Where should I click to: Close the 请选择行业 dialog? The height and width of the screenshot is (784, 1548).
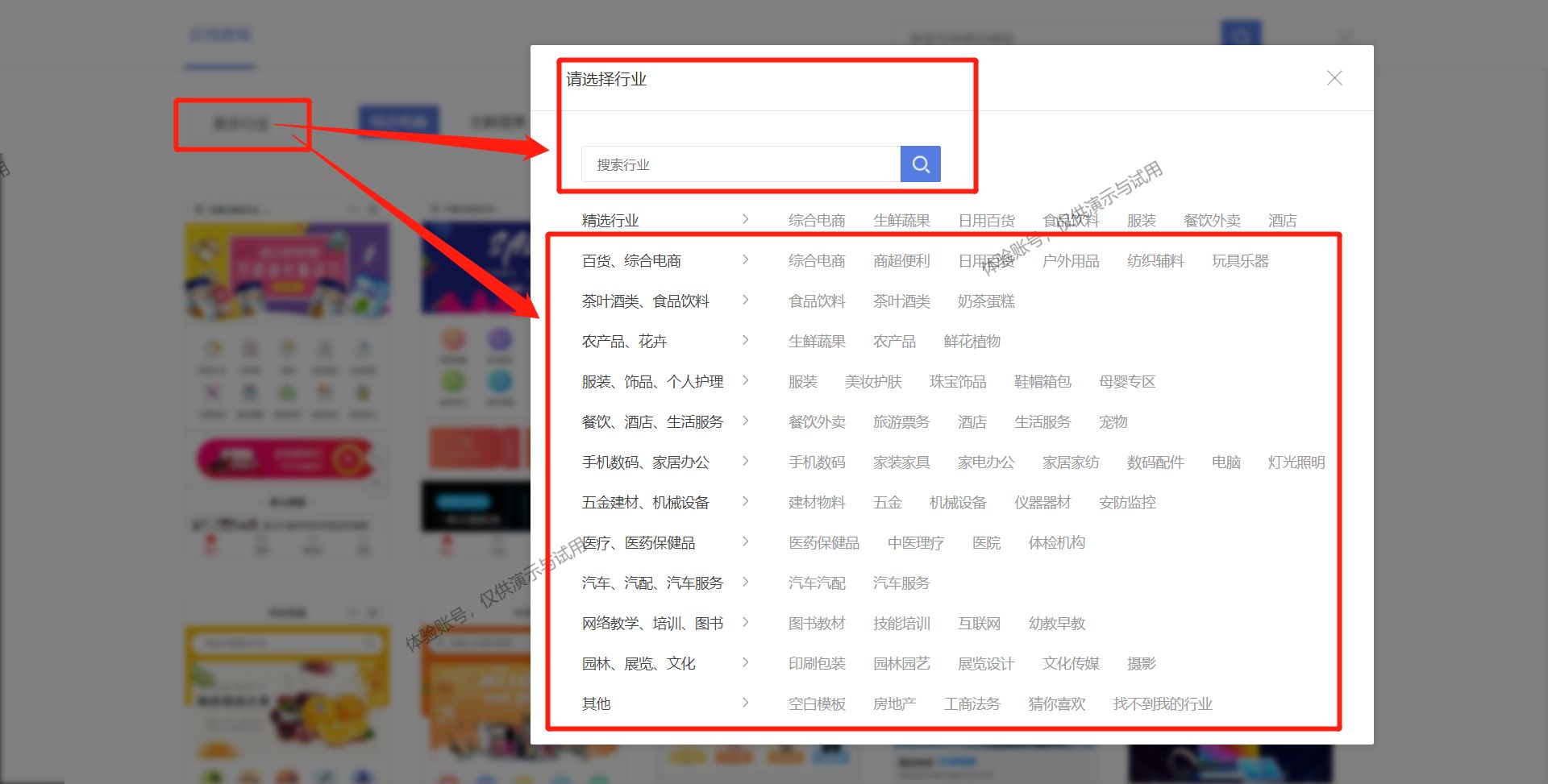(x=1334, y=78)
